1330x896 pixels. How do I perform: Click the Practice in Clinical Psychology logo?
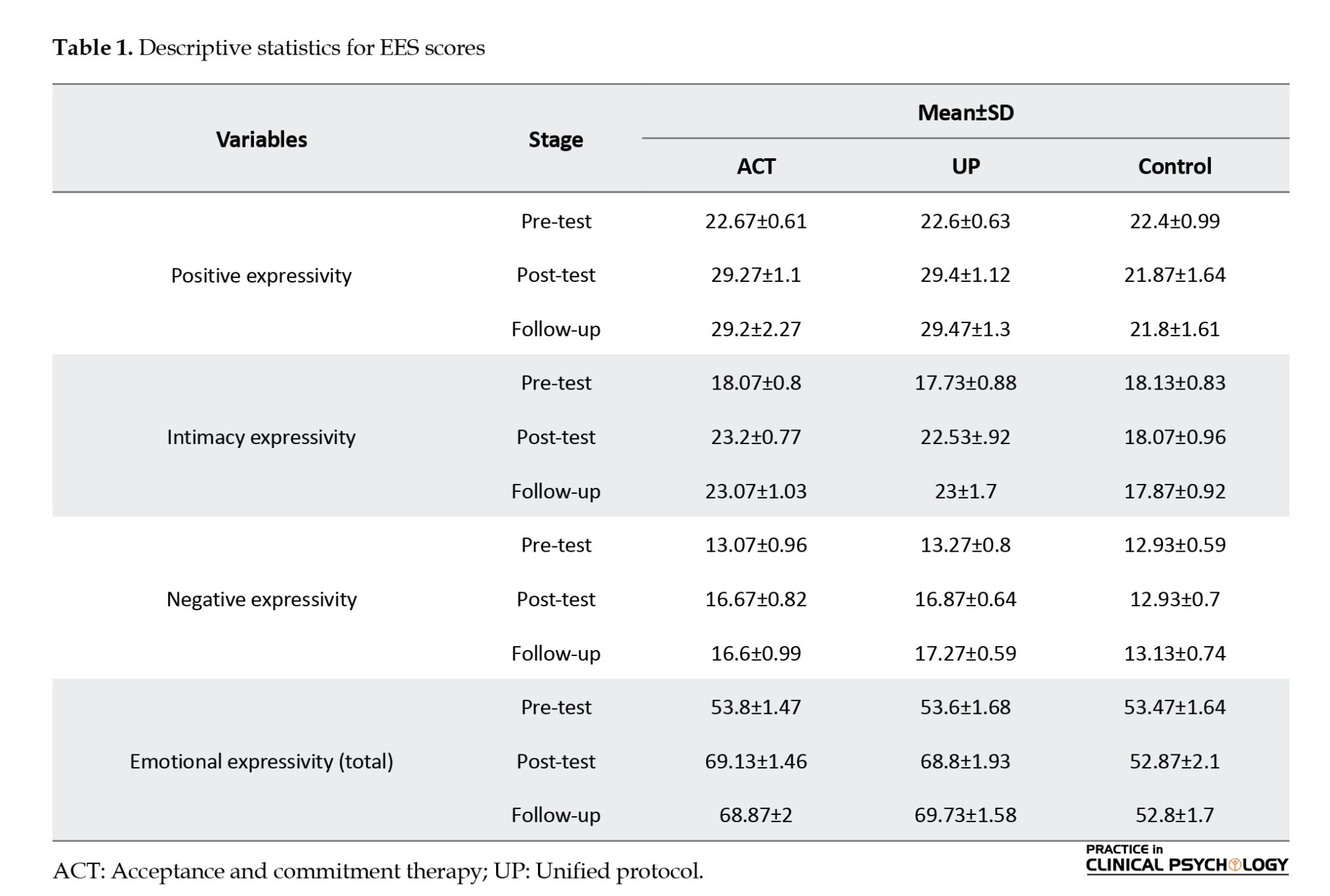(1186, 859)
